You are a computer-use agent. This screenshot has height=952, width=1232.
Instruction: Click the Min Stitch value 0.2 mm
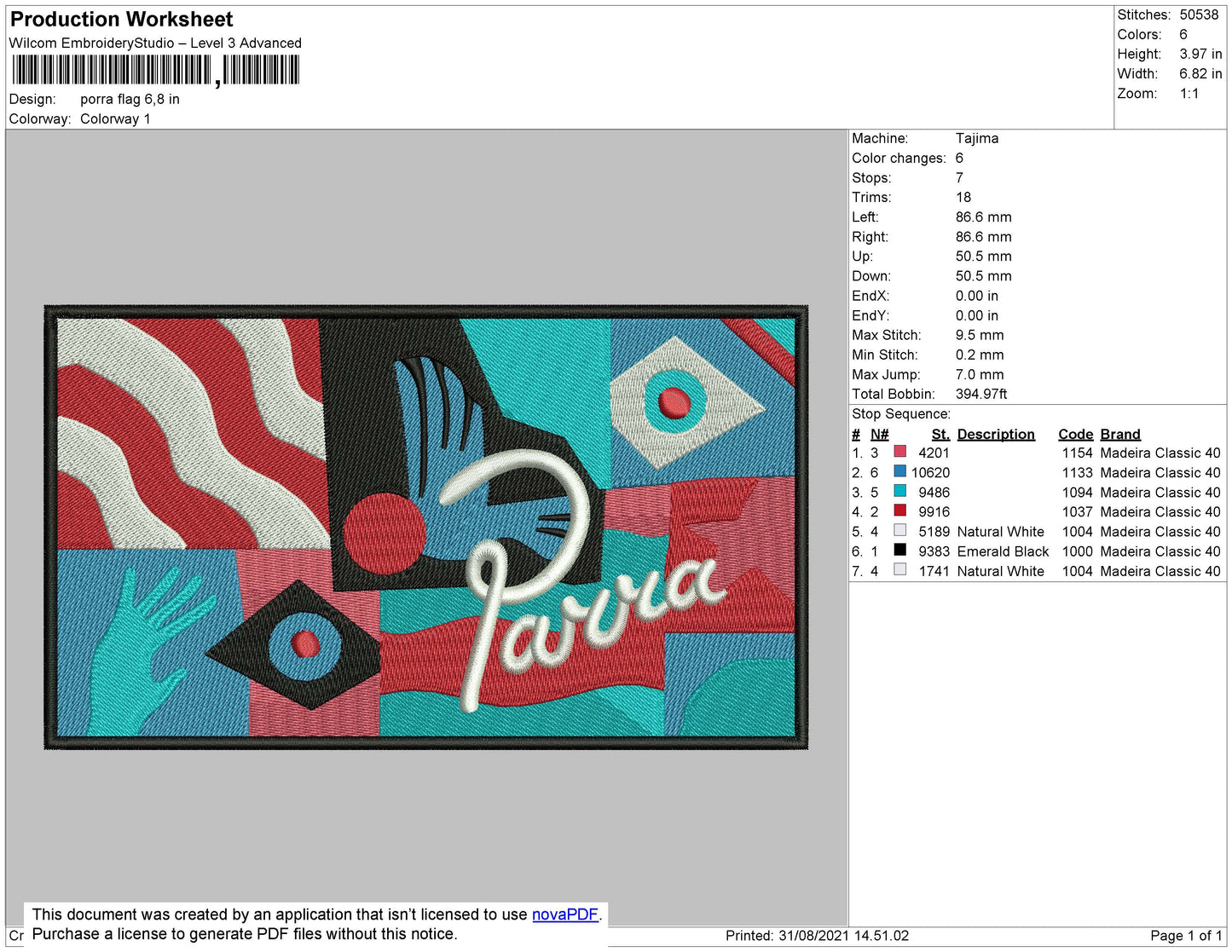[980, 355]
